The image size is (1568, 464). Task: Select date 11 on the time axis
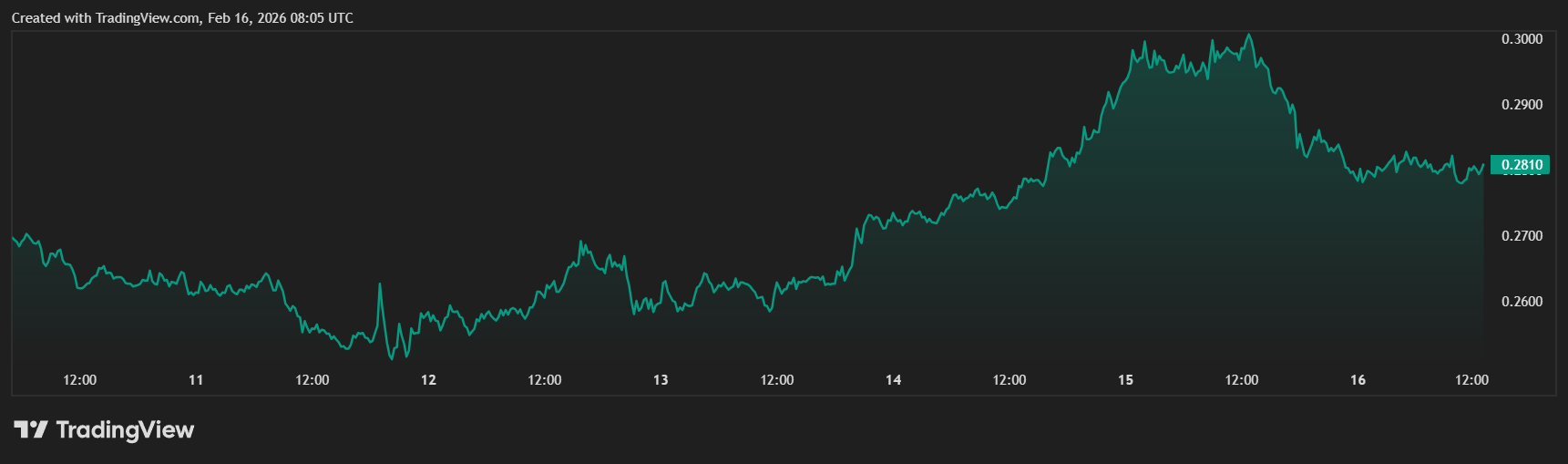pyautogui.click(x=196, y=380)
